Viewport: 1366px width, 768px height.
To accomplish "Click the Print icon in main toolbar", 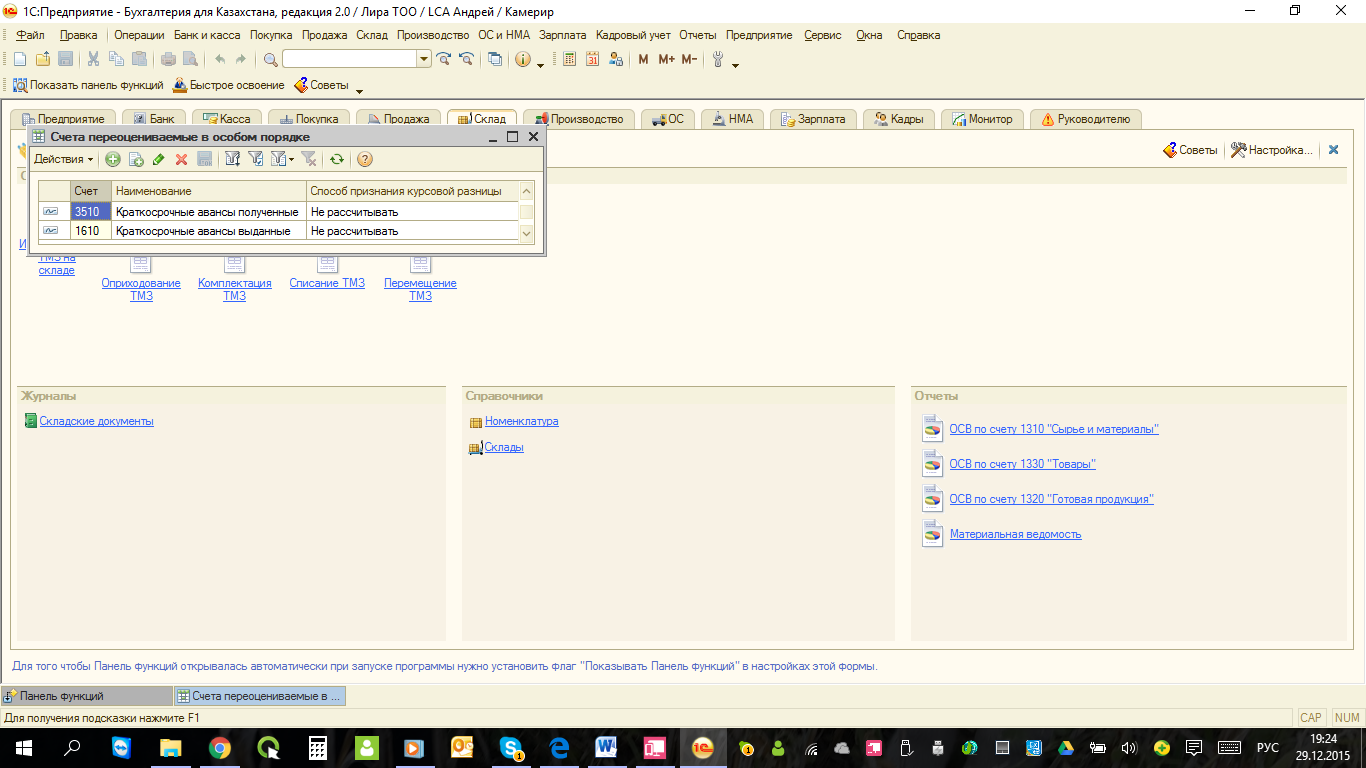I will [x=169, y=59].
